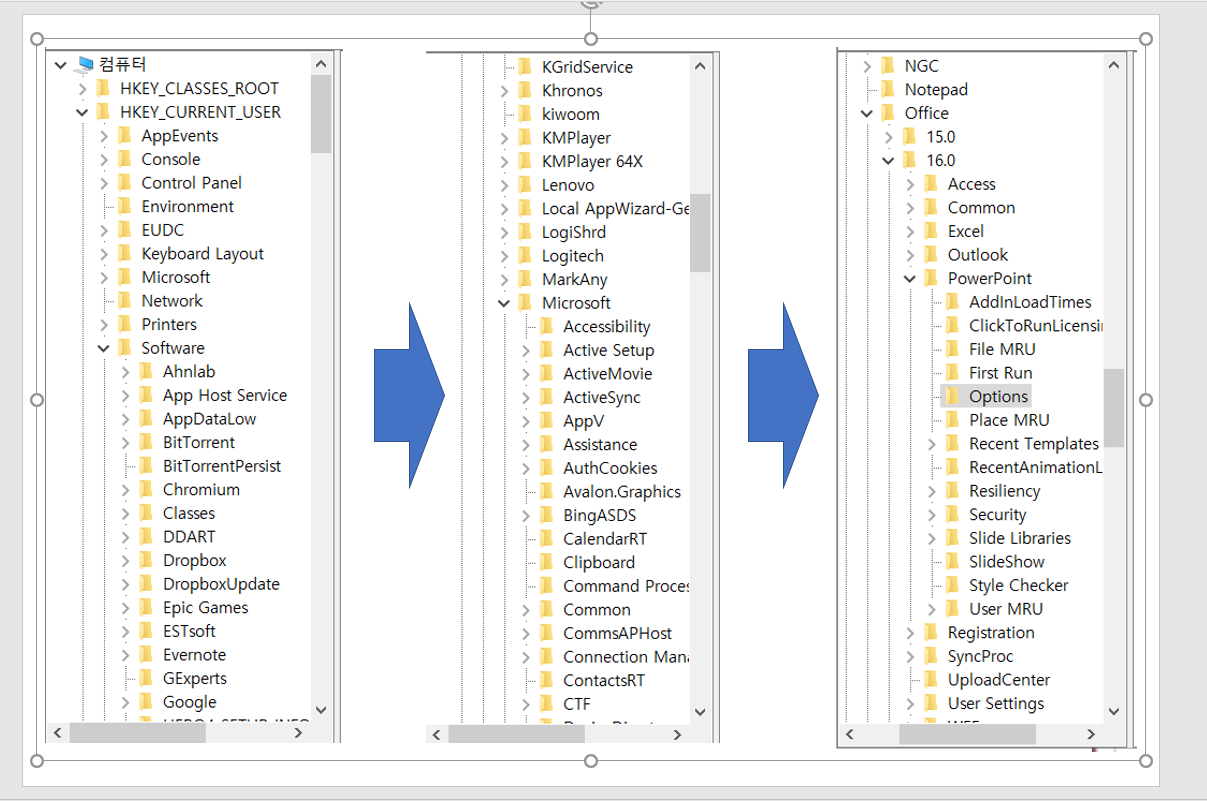Screen dimensions: 1207x801
Task: Click the Excel folder icon
Action: [931, 231]
